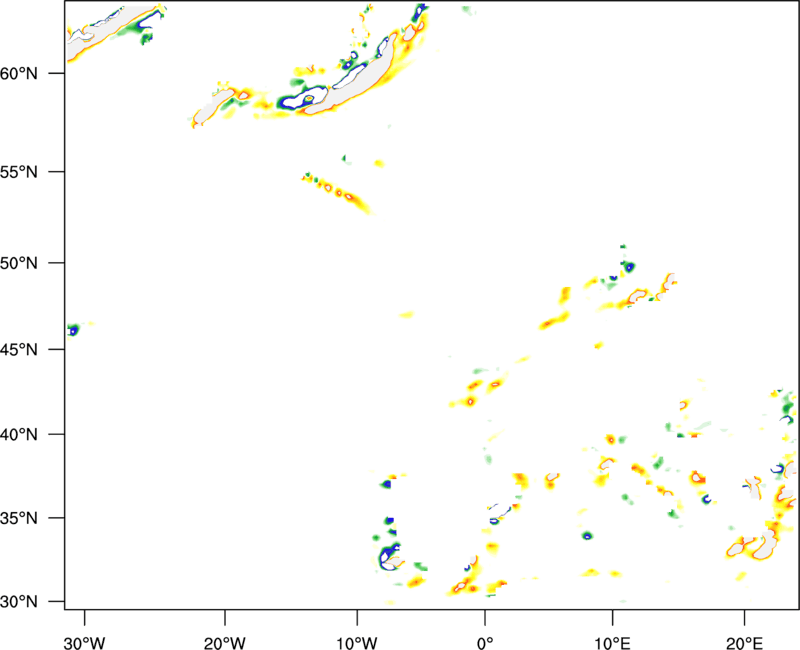Click the 30°N latitude label

tap(19, 602)
